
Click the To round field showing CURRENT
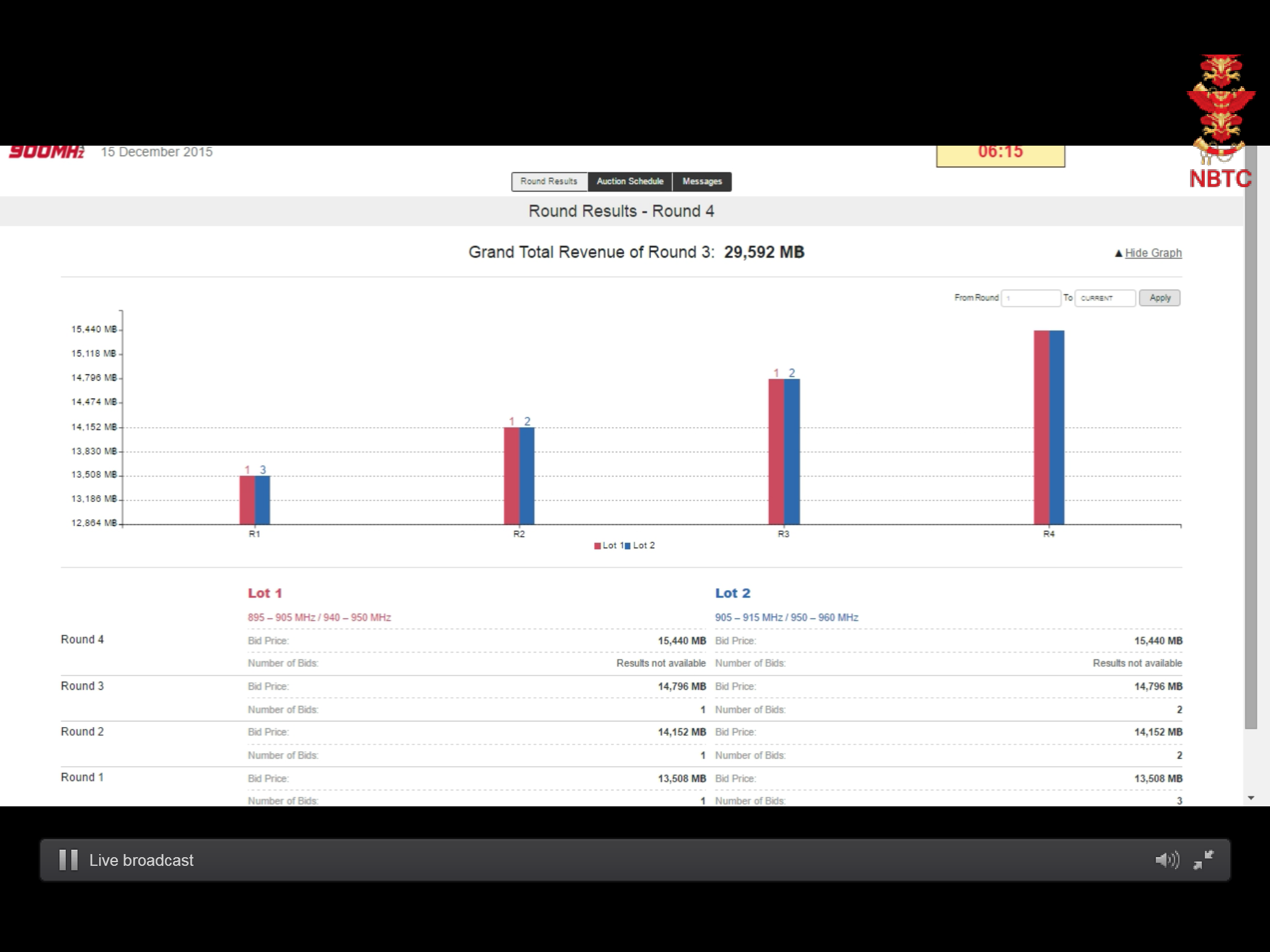point(1105,298)
